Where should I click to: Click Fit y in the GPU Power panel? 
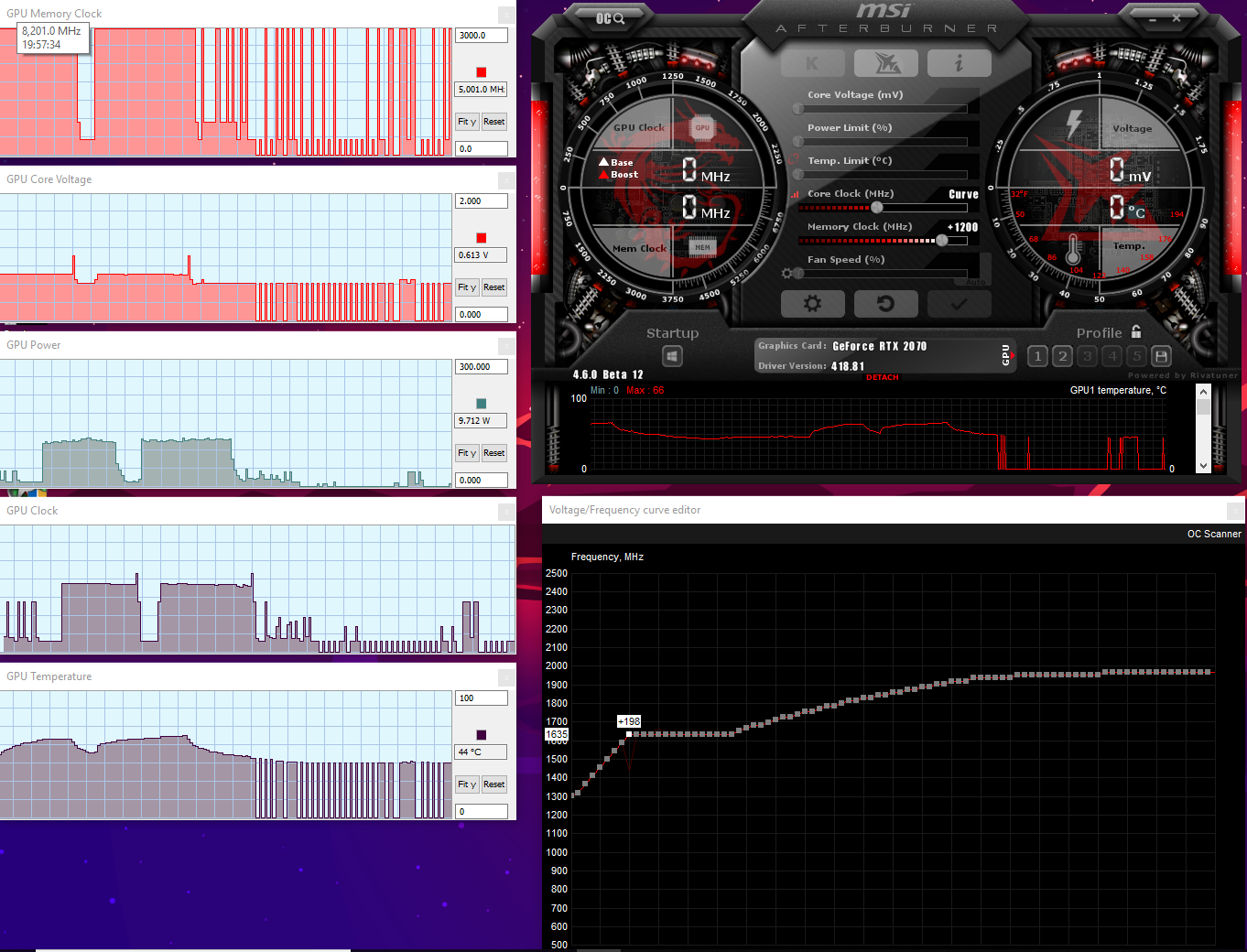tap(467, 453)
